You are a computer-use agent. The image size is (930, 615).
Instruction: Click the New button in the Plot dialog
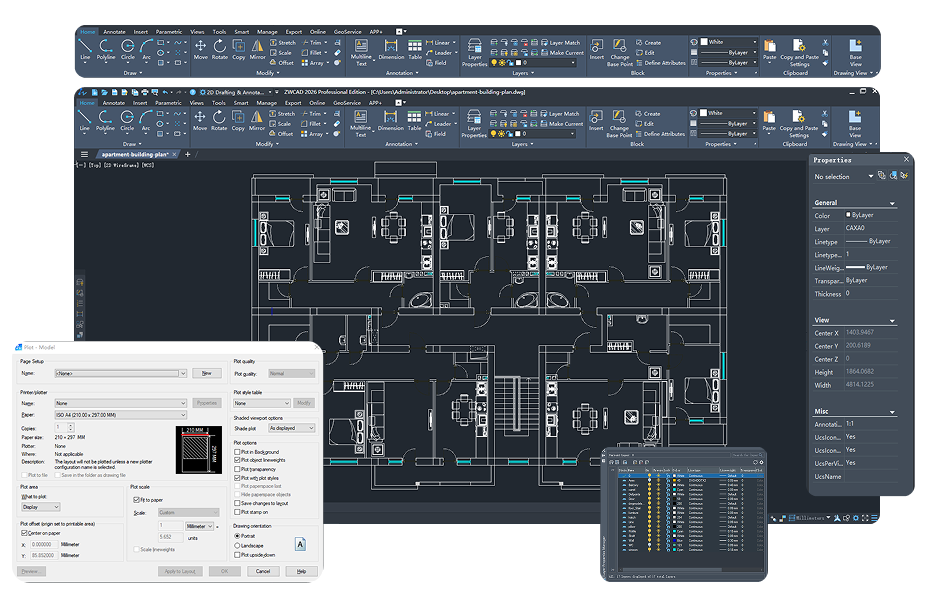[206, 374]
